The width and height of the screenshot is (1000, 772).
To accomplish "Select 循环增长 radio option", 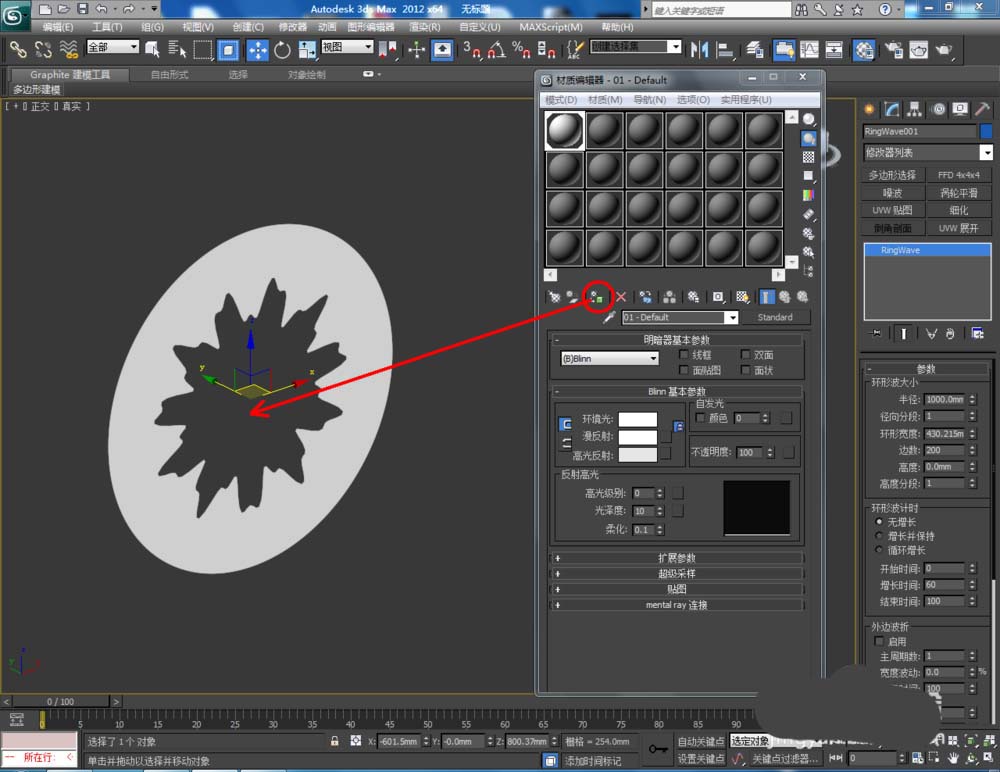I will 879,550.
